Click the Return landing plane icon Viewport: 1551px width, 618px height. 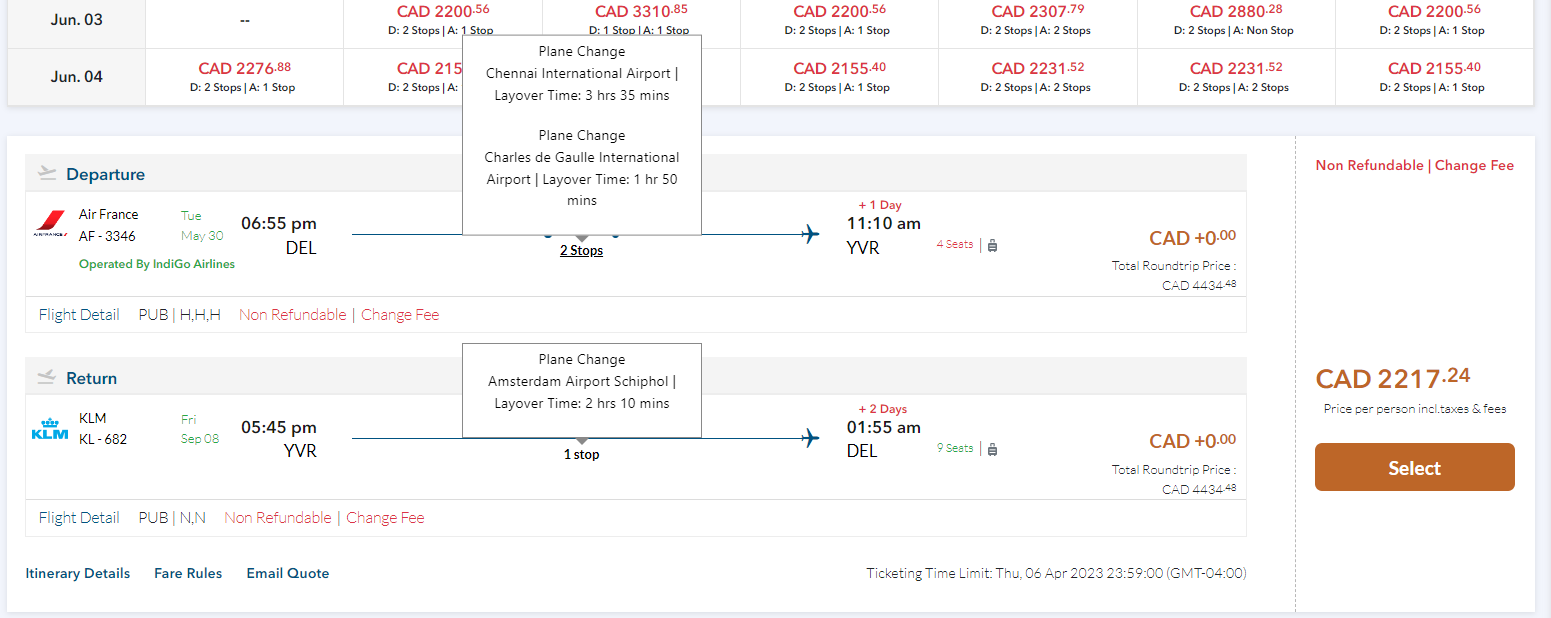coord(47,377)
